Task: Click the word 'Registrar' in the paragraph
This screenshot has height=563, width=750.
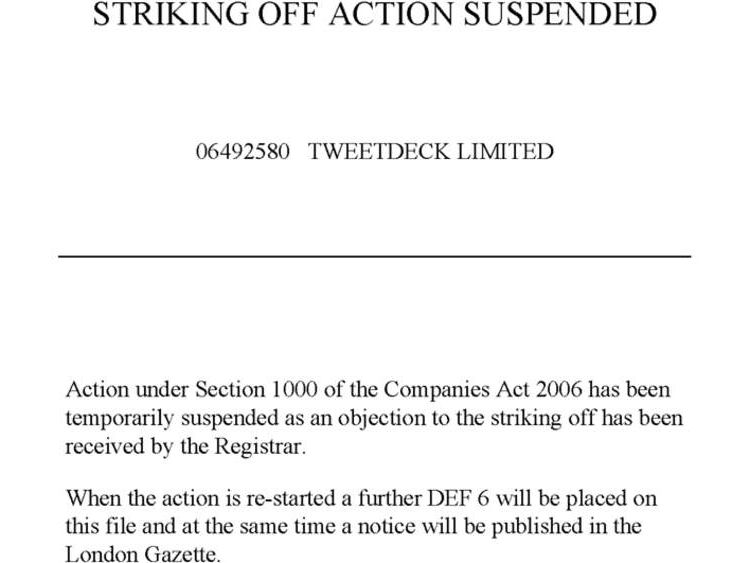Action: 259,447
